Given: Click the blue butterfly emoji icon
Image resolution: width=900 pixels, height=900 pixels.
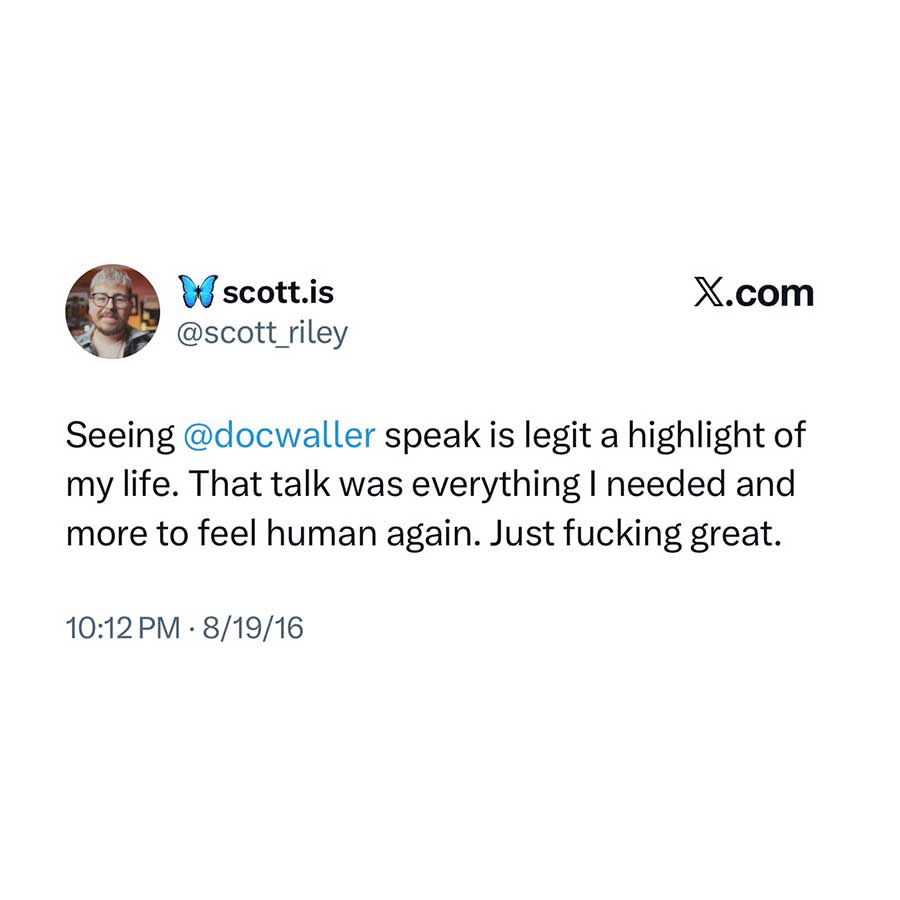Looking at the screenshot, I should 197,291.
